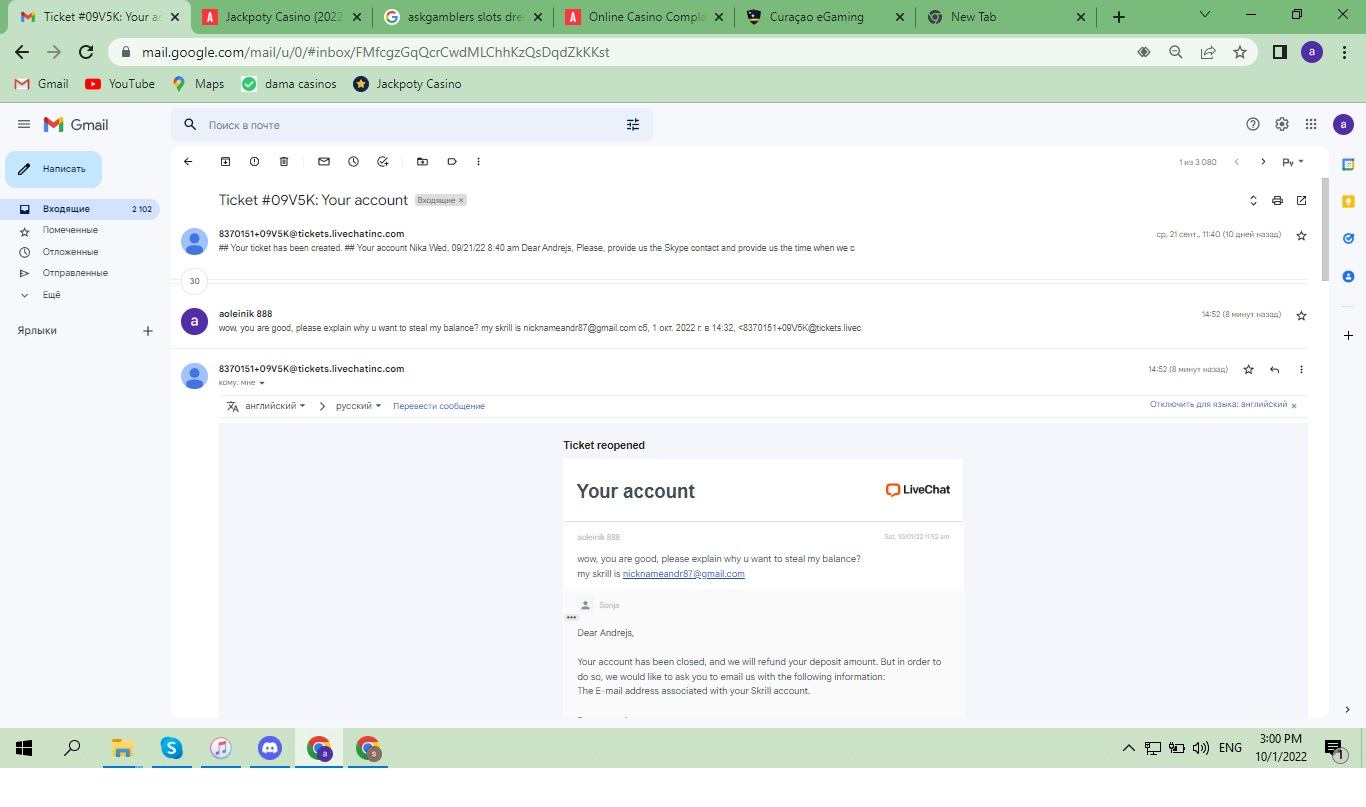Snooze this email using clock icon
The image size is (1366, 807).
[x=353, y=161]
